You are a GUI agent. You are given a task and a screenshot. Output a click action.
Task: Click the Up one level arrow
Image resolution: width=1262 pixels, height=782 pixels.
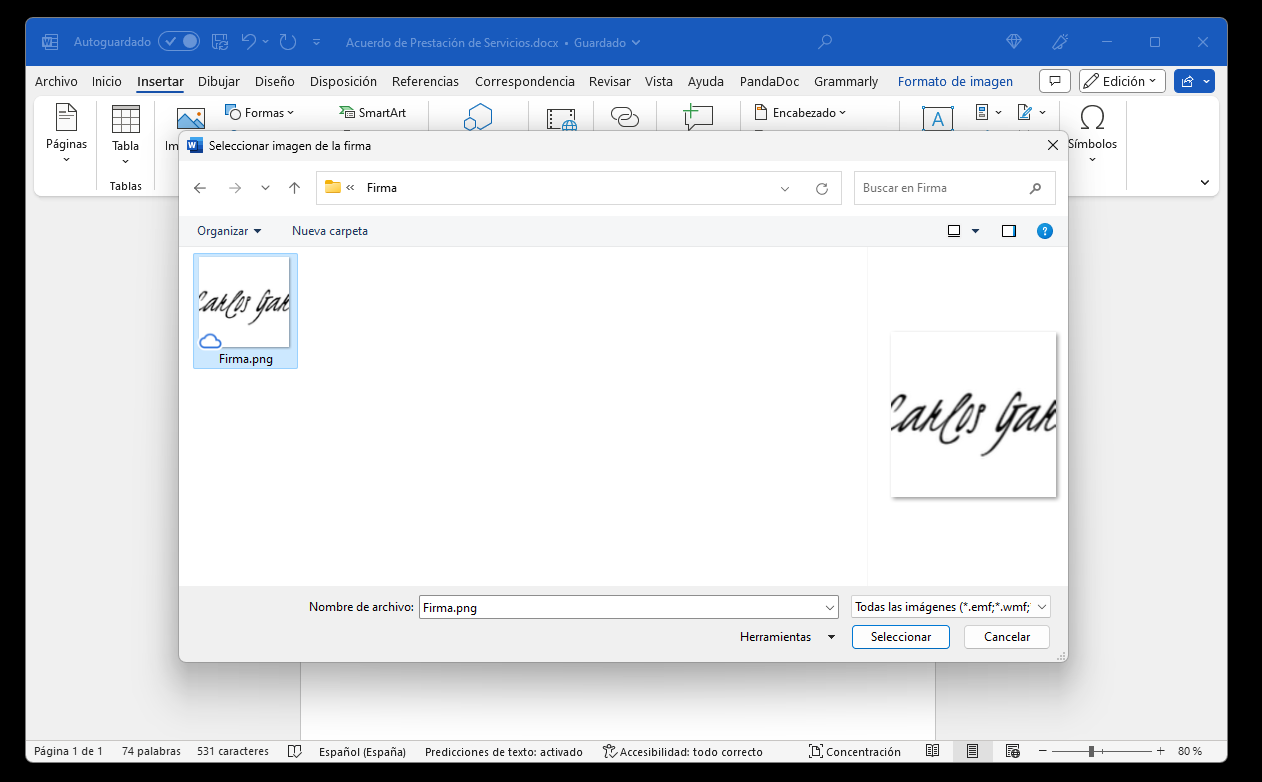[x=294, y=188]
